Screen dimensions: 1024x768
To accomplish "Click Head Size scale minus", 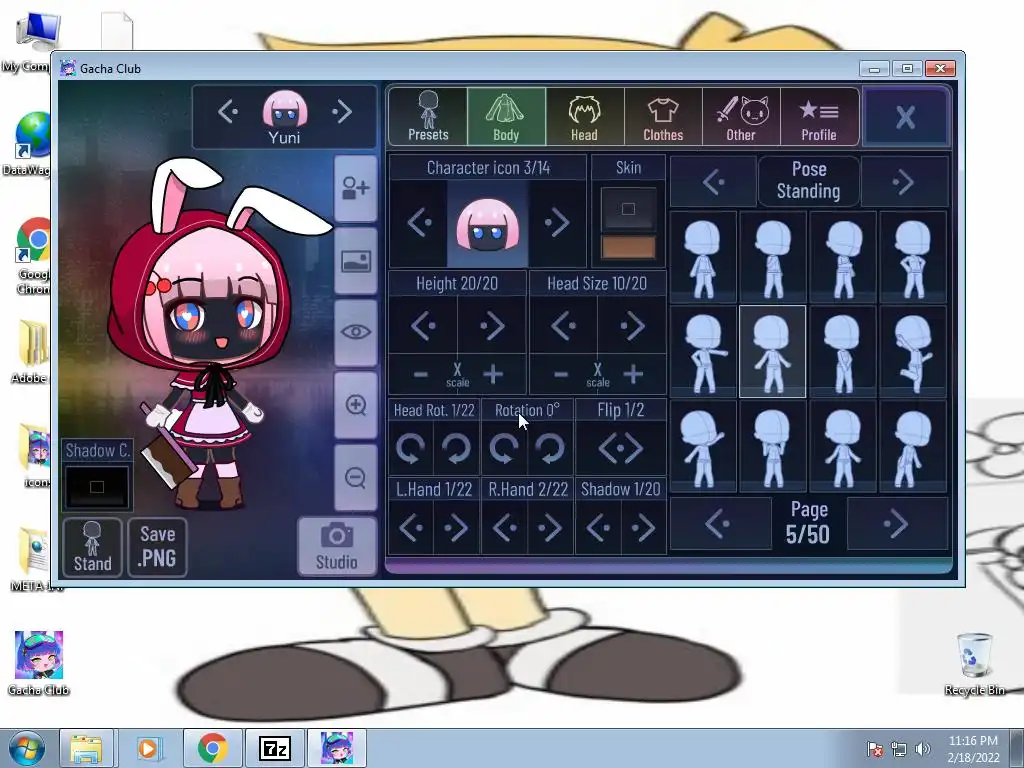I will click(560, 375).
